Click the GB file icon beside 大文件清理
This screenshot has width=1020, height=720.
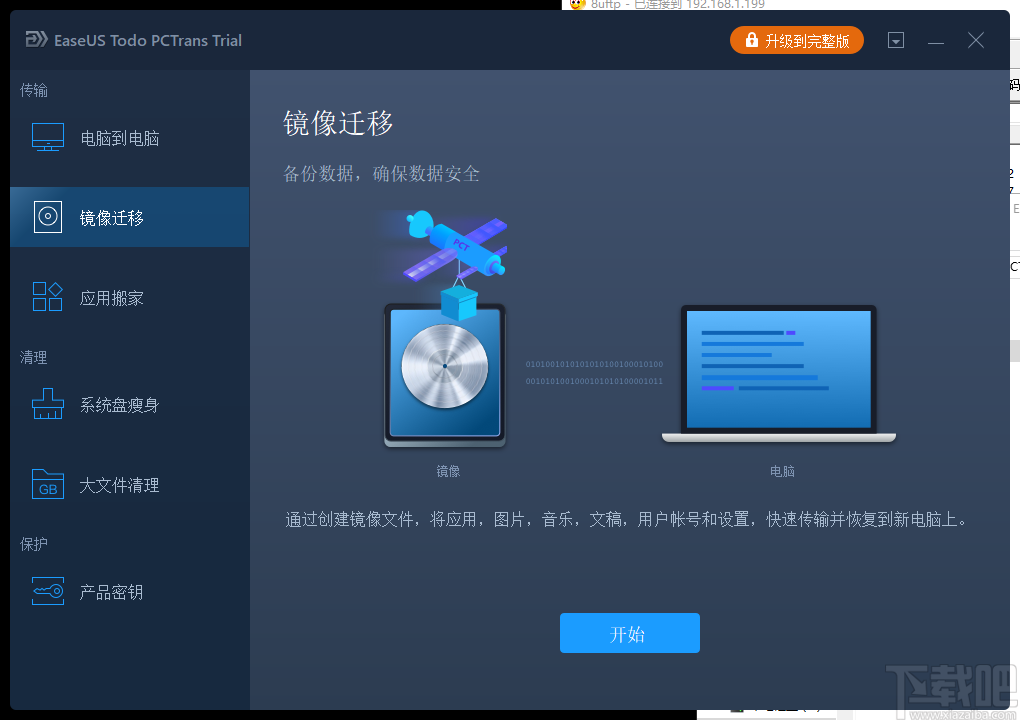click(x=47, y=484)
